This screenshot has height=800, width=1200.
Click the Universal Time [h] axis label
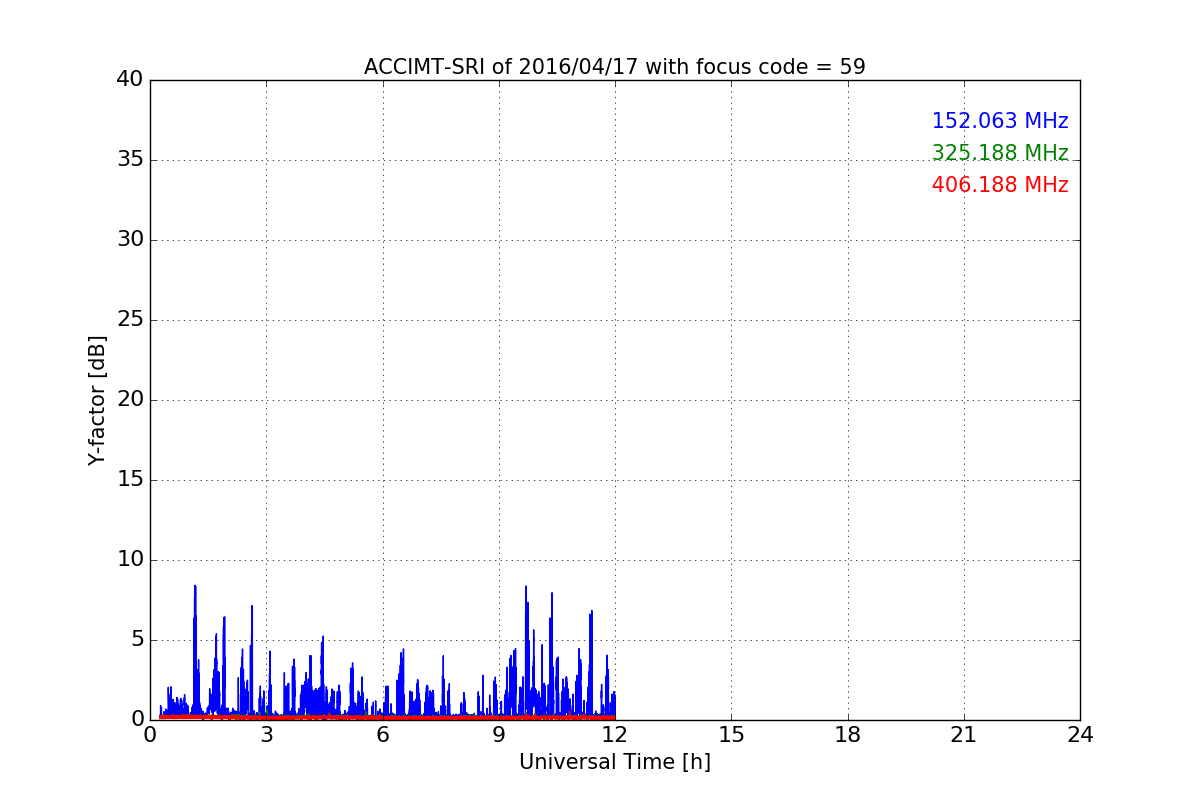[x=614, y=762]
